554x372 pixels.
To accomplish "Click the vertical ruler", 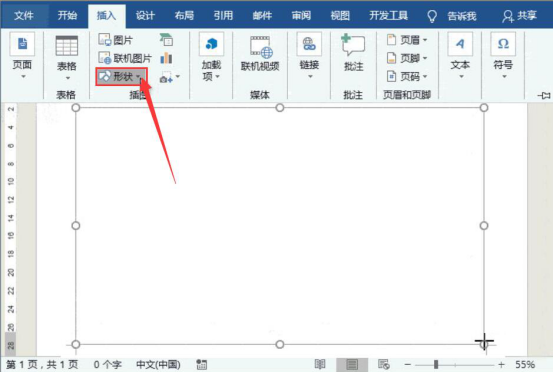I will point(11,230).
